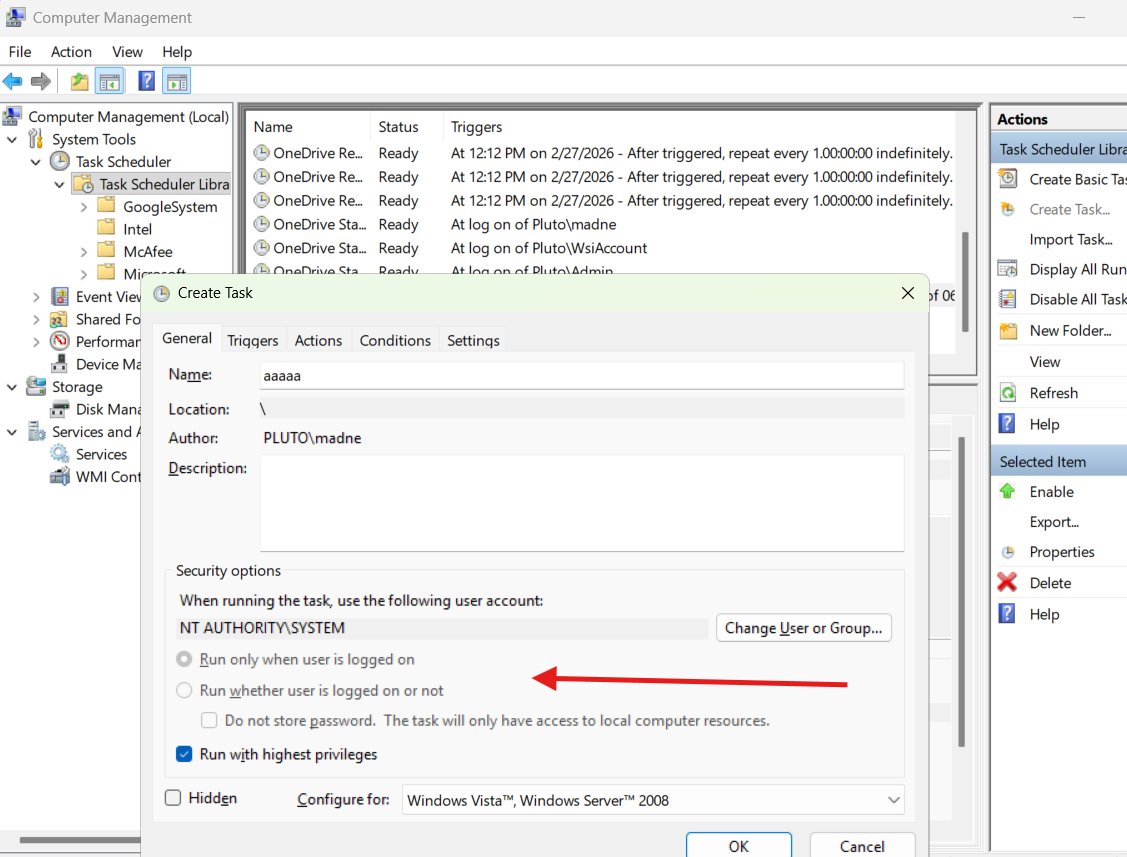Tick the Hidden checkbox

pyautogui.click(x=173, y=797)
